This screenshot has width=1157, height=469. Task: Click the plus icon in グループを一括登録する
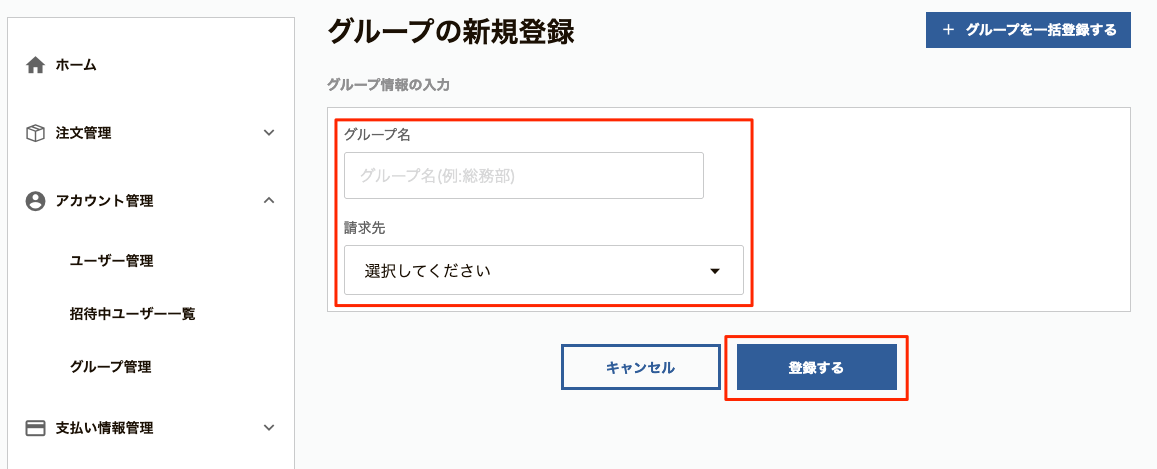(949, 30)
